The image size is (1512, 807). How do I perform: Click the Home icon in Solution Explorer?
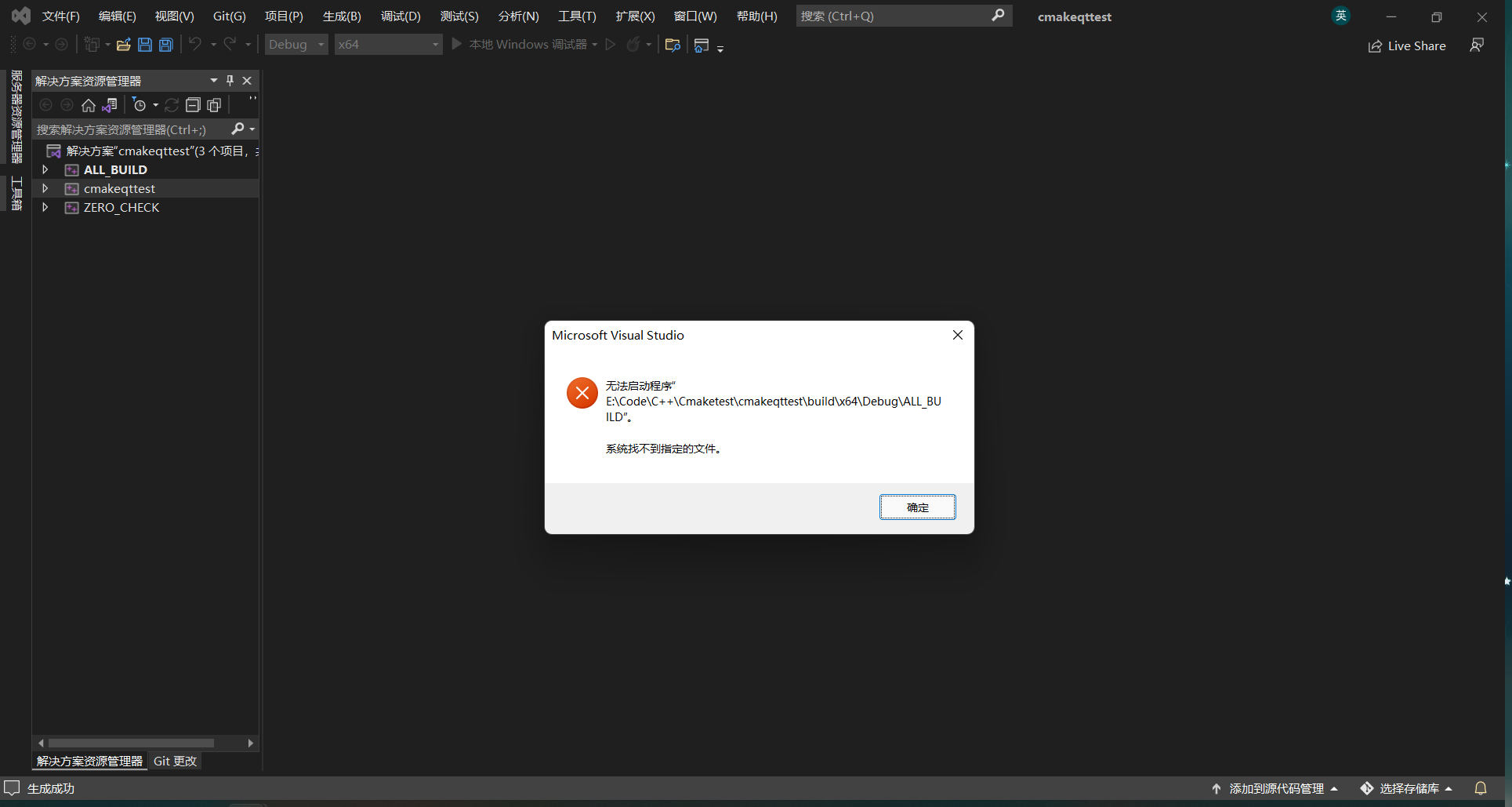[x=89, y=105]
